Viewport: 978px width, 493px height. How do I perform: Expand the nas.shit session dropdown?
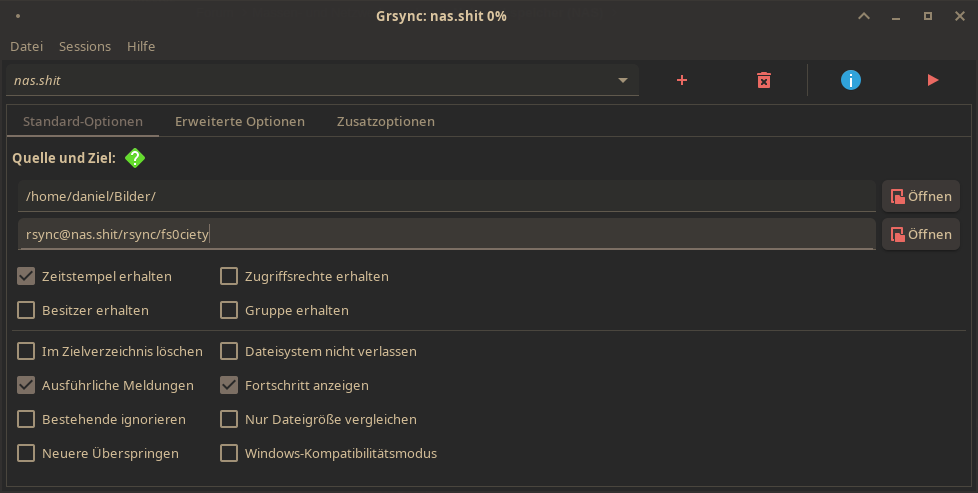622,80
